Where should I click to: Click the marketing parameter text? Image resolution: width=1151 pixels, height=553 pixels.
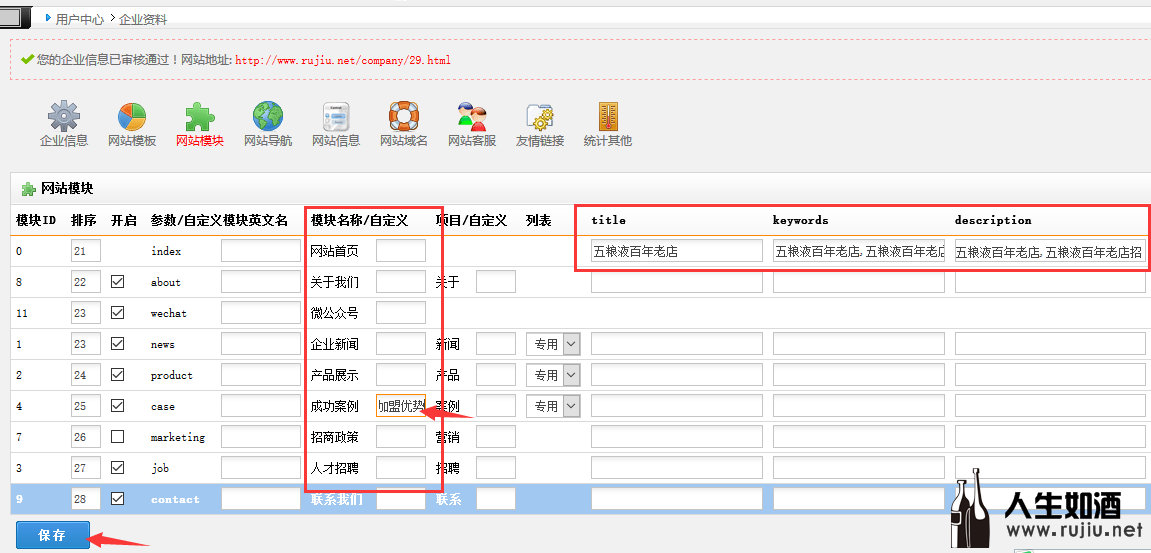point(178,437)
